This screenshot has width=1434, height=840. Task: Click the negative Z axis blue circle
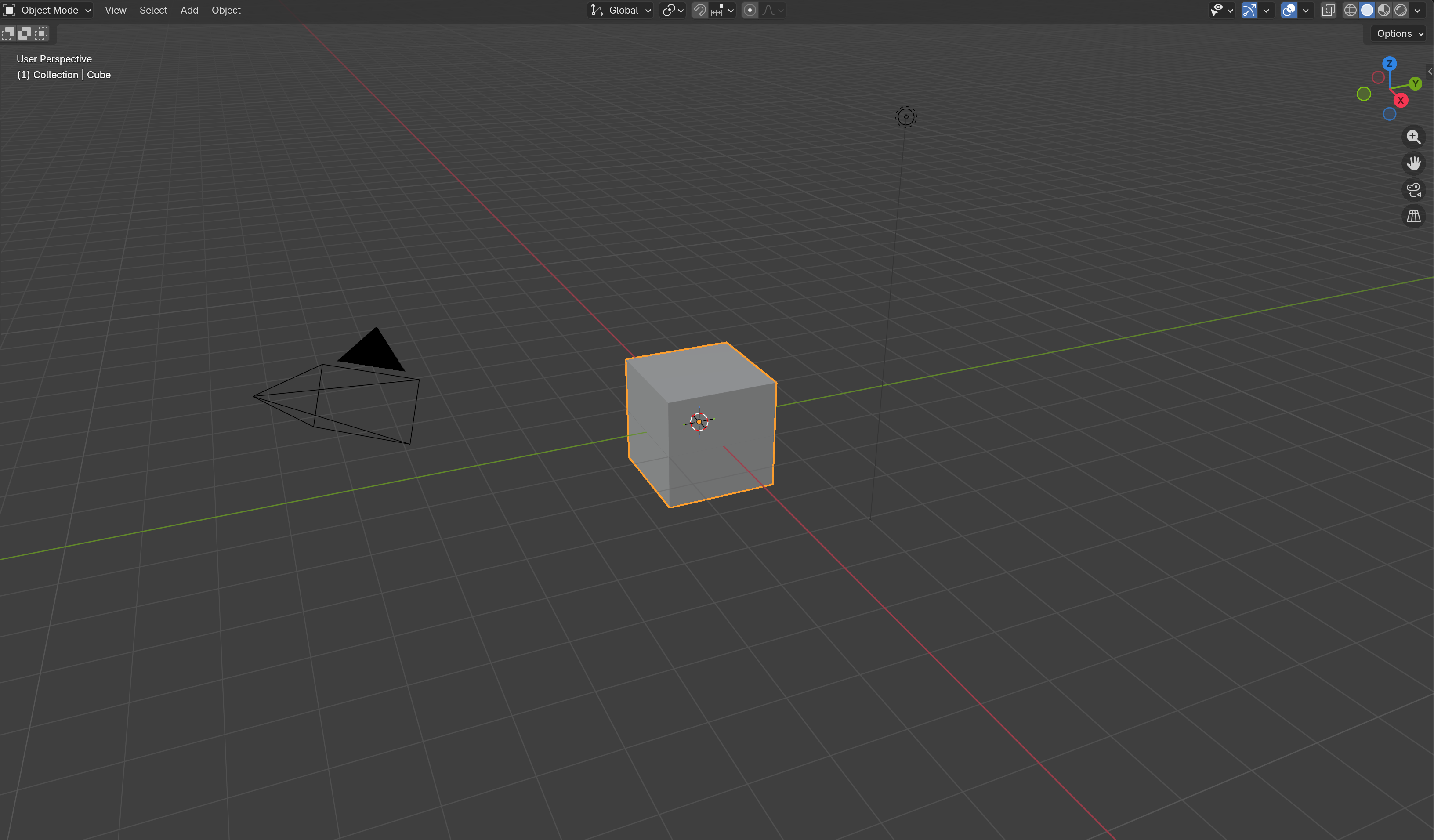[1389, 114]
